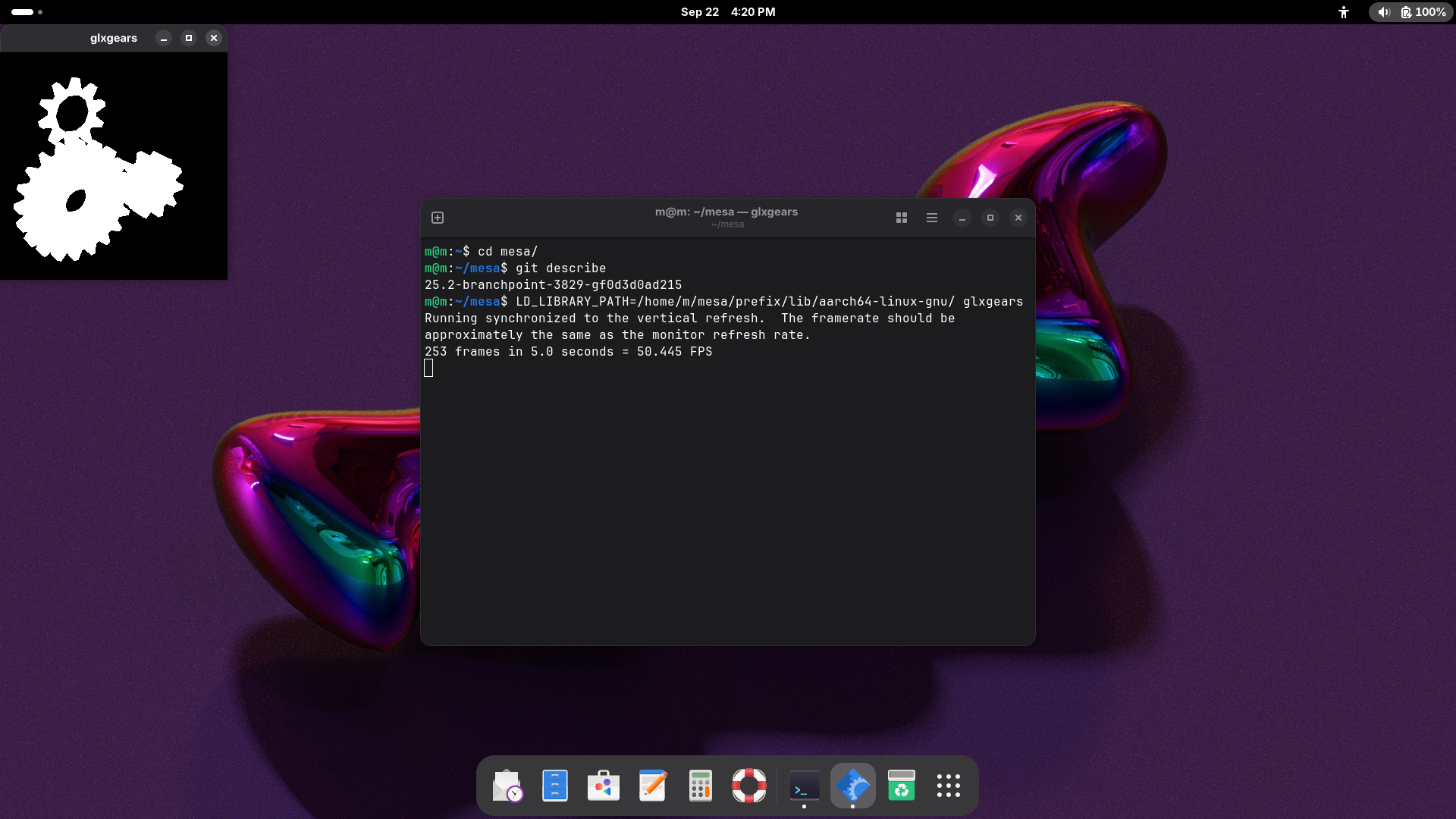
Task: Click the terminal title m@m: ~/mesa
Action: (x=726, y=212)
